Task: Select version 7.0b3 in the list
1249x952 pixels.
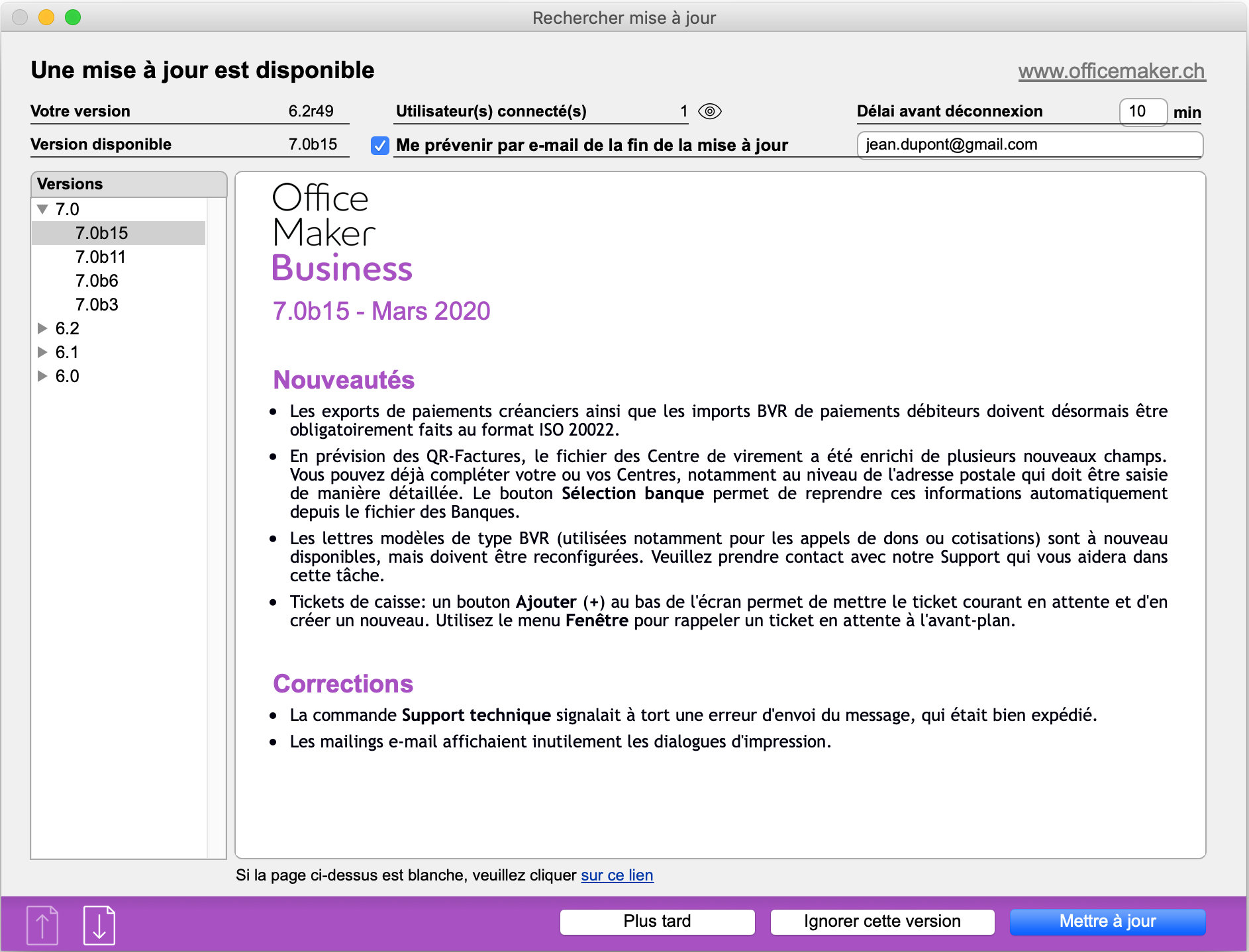Action: (119, 305)
